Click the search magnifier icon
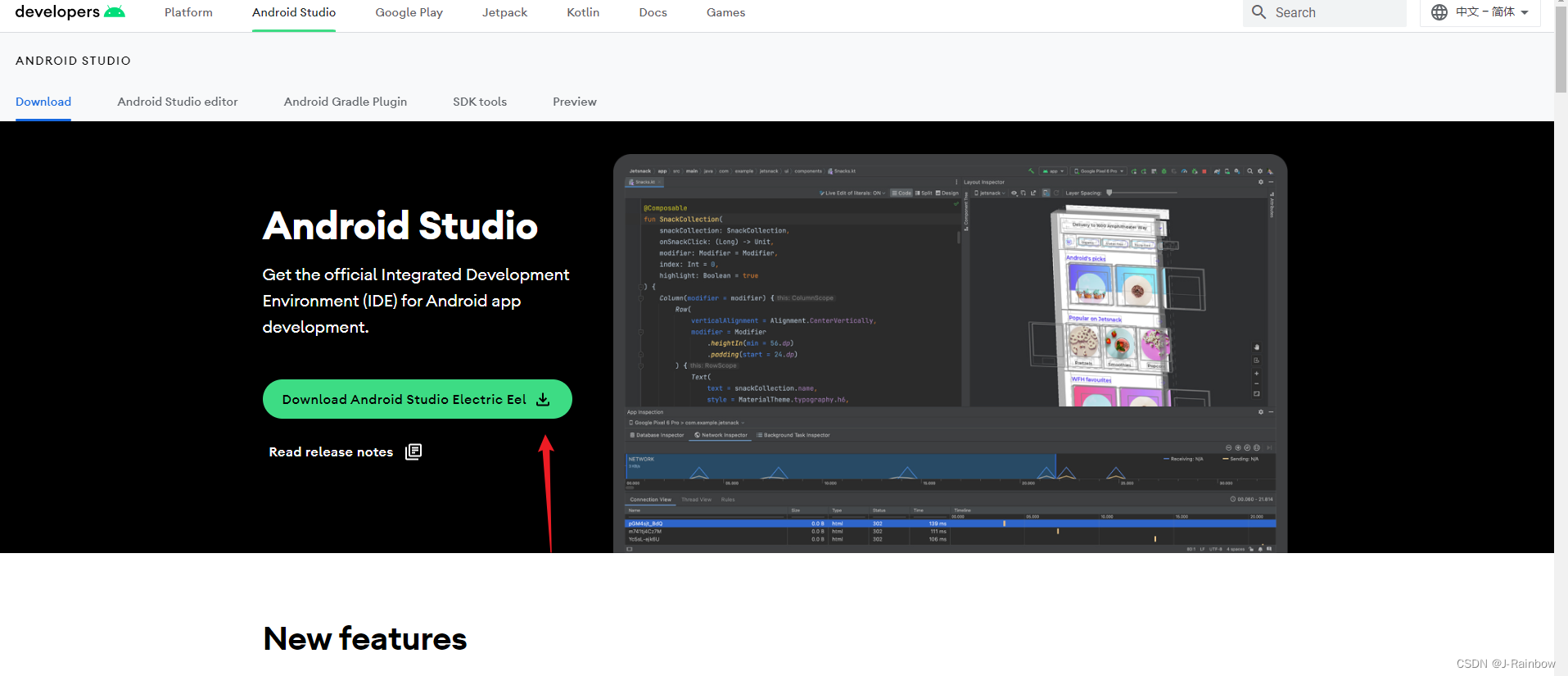 [x=1259, y=12]
